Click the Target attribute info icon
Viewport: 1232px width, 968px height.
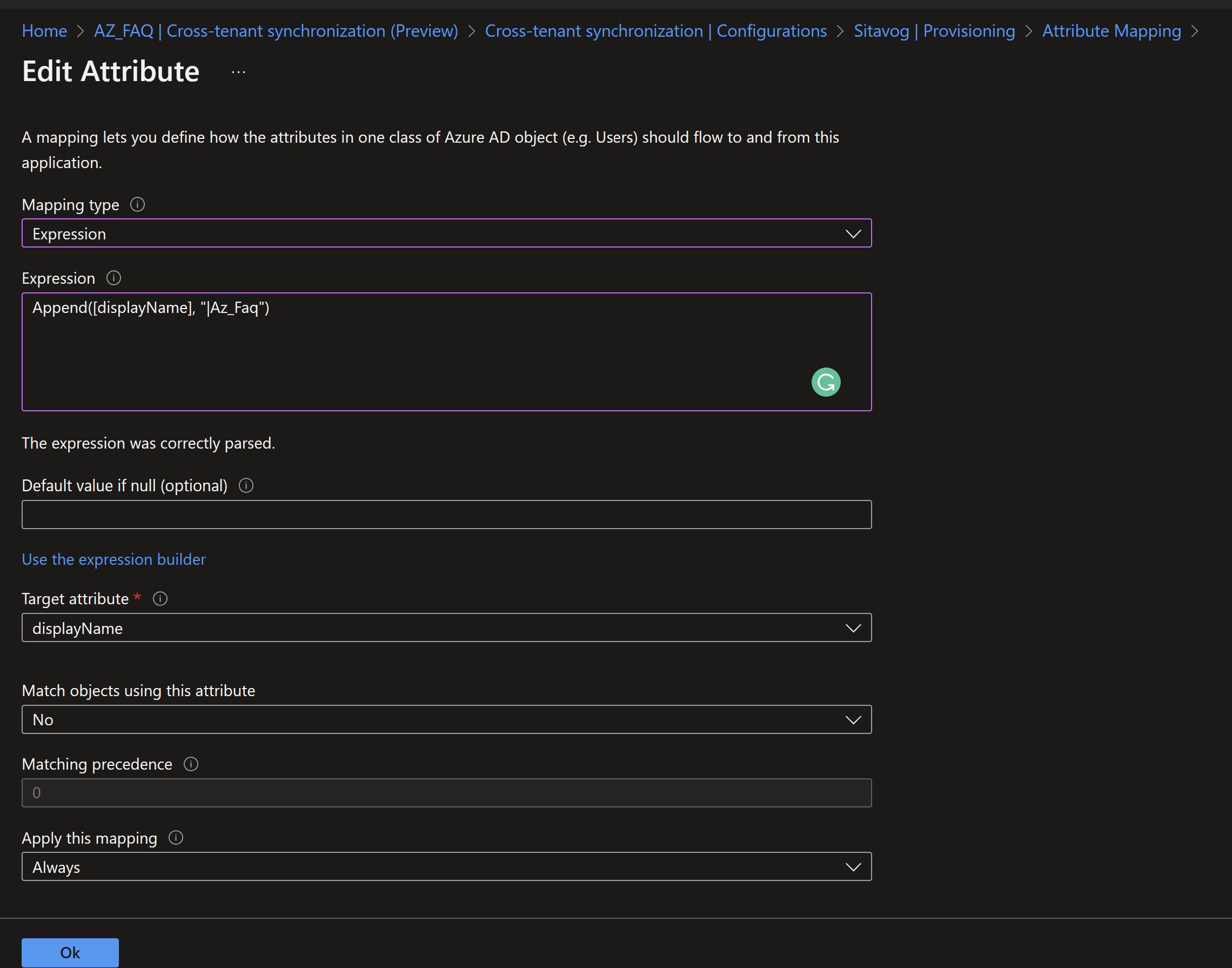coord(160,599)
